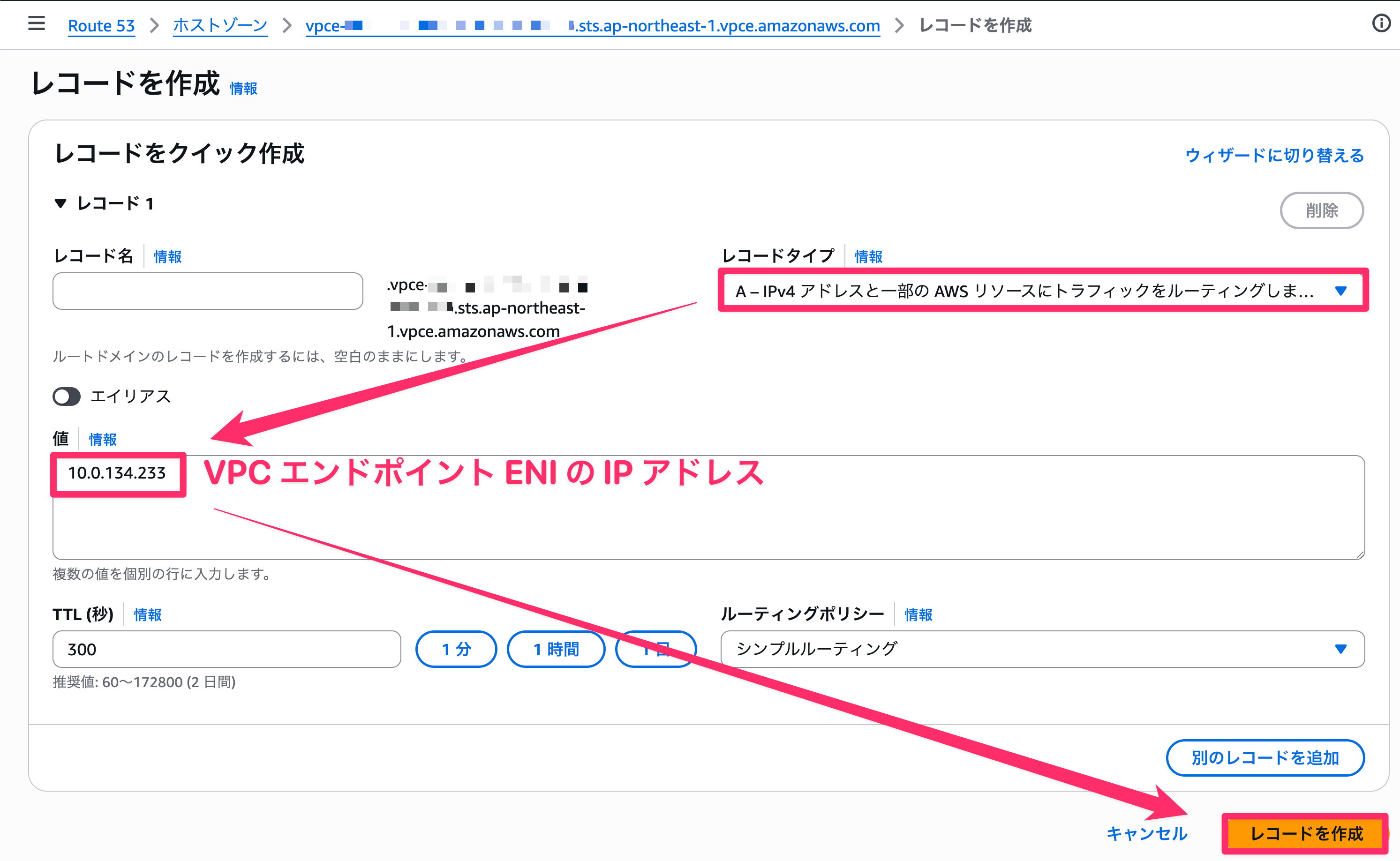1400x861 pixels.
Task: Click the 削除 button
Action: pos(1321,211)
